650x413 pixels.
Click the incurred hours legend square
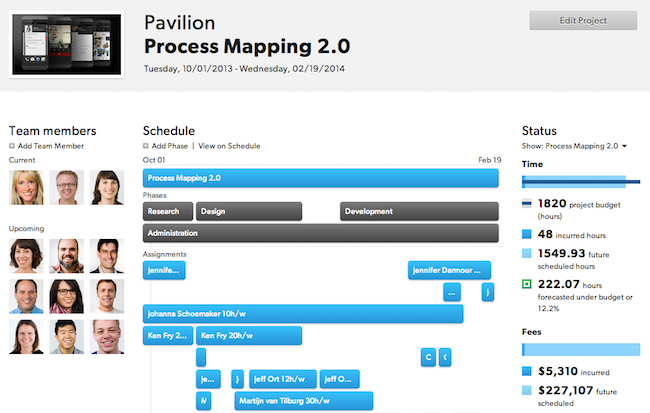(x=527, y=234)
